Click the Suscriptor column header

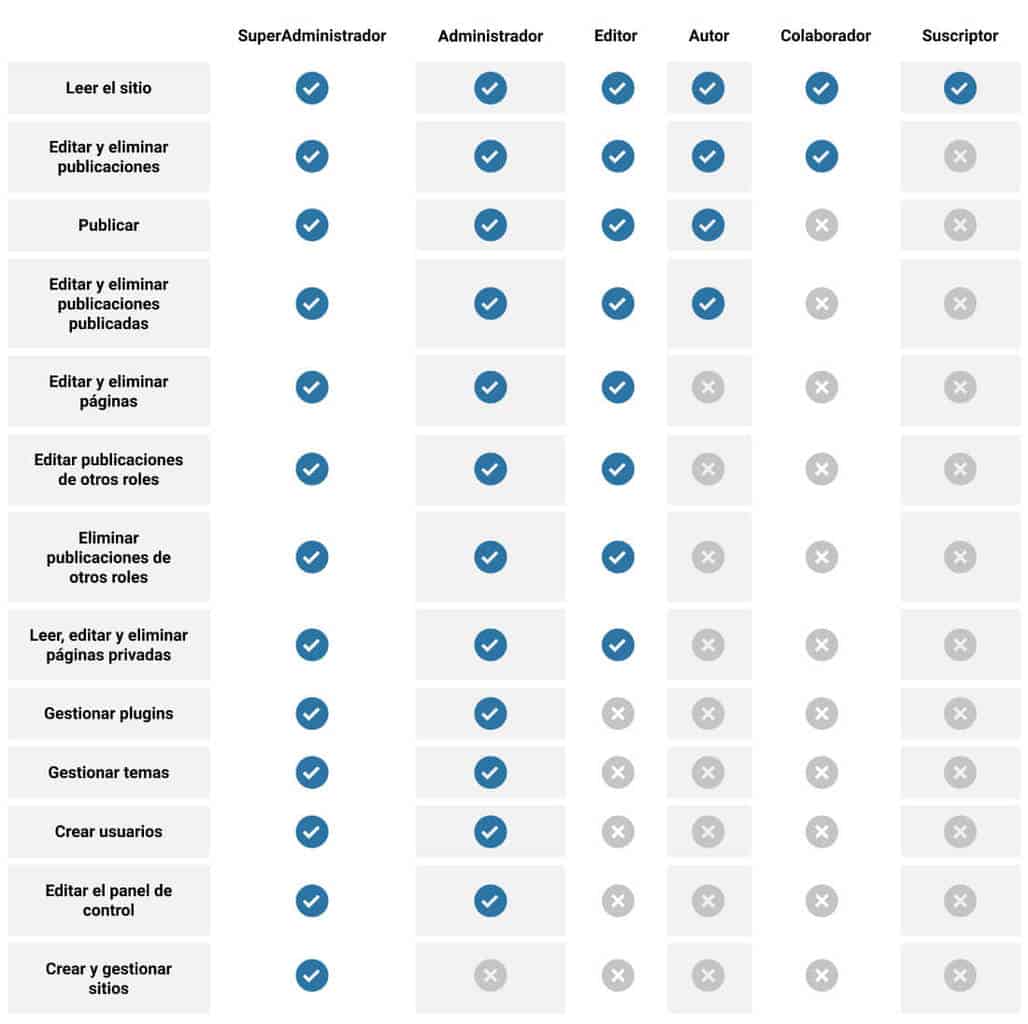coord(960,36)
